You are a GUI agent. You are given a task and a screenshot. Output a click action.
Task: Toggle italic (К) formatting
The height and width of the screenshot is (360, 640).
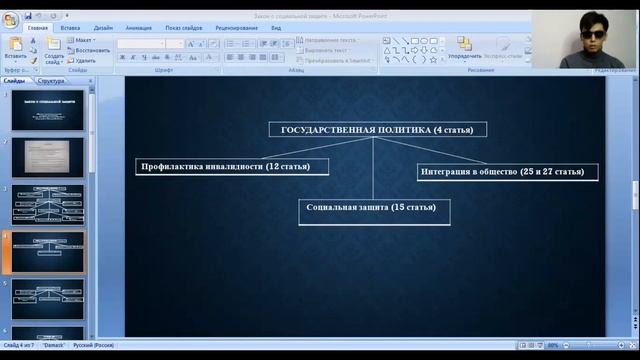pyautogui.click(x=133, y=58)
